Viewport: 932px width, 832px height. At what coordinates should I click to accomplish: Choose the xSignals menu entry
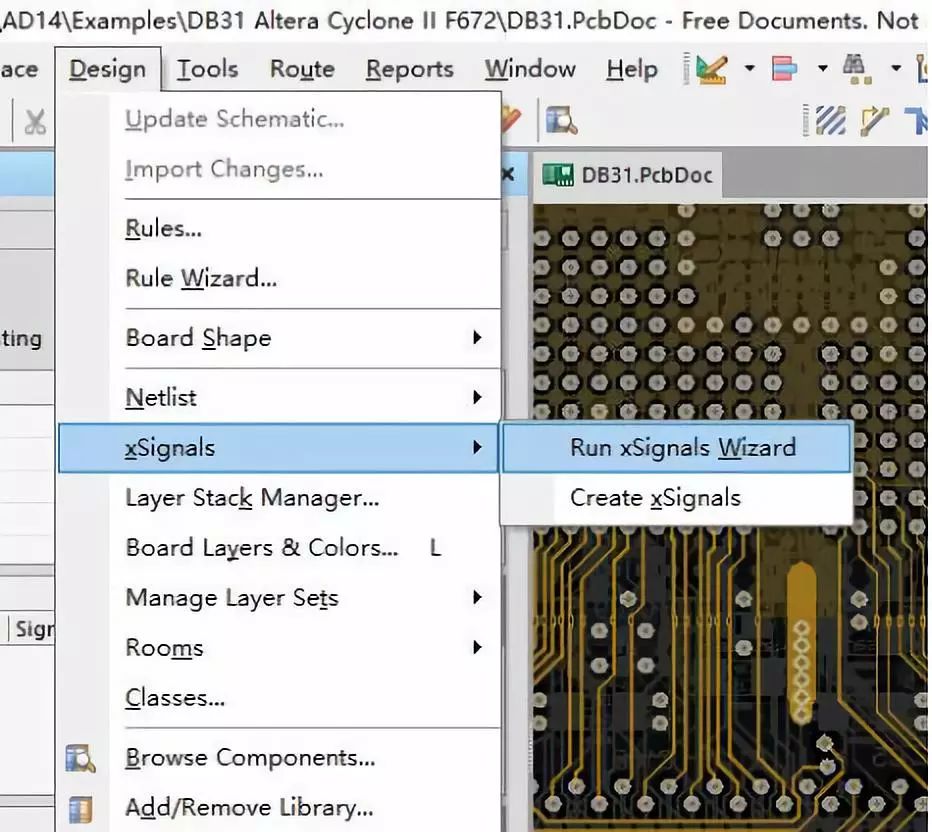[x=278, y=448]
